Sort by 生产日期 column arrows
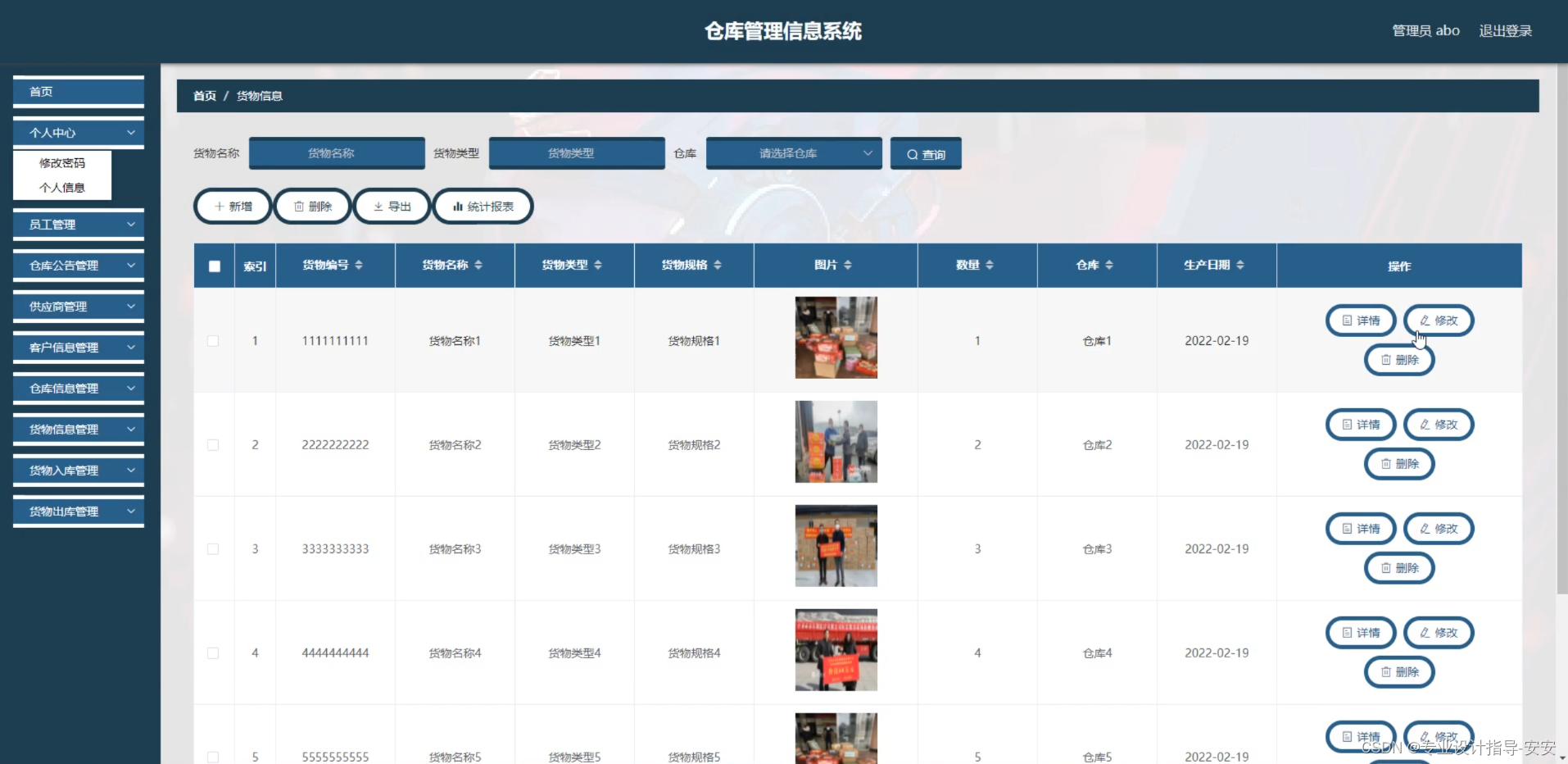Image resolution: width=1568 pixels, height=764 pixels. 1240,265
